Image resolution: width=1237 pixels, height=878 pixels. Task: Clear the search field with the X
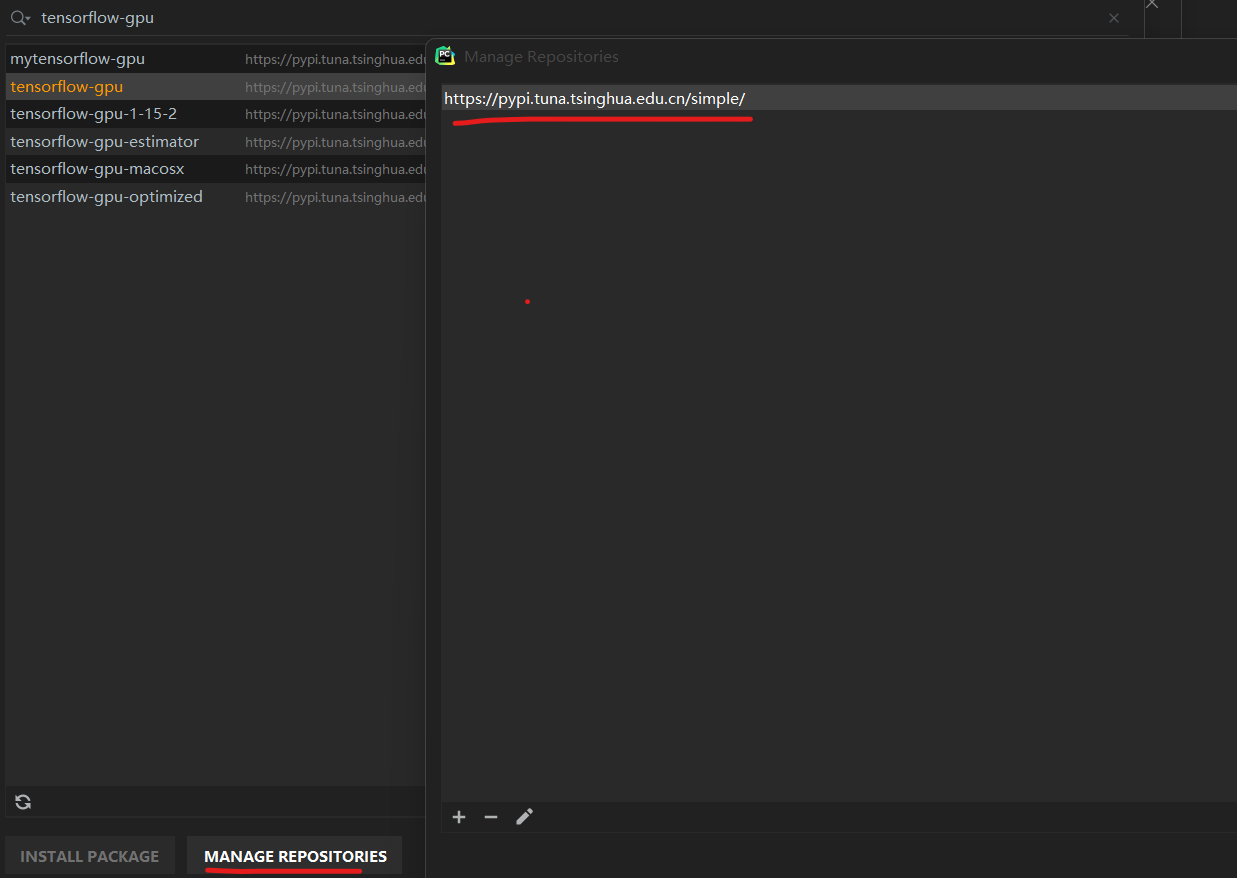[x=1114, y=18]
